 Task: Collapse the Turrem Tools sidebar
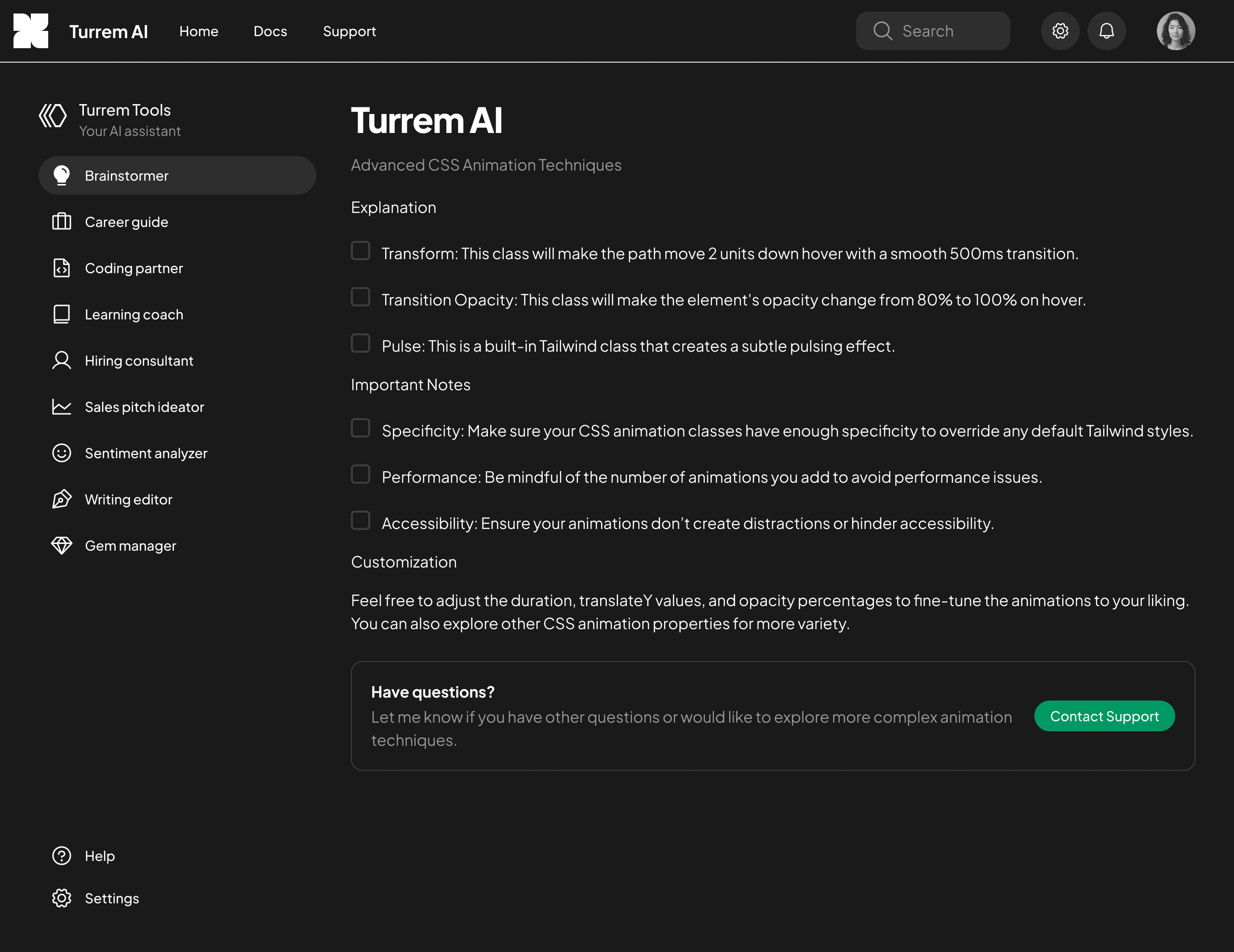(53, 116)
